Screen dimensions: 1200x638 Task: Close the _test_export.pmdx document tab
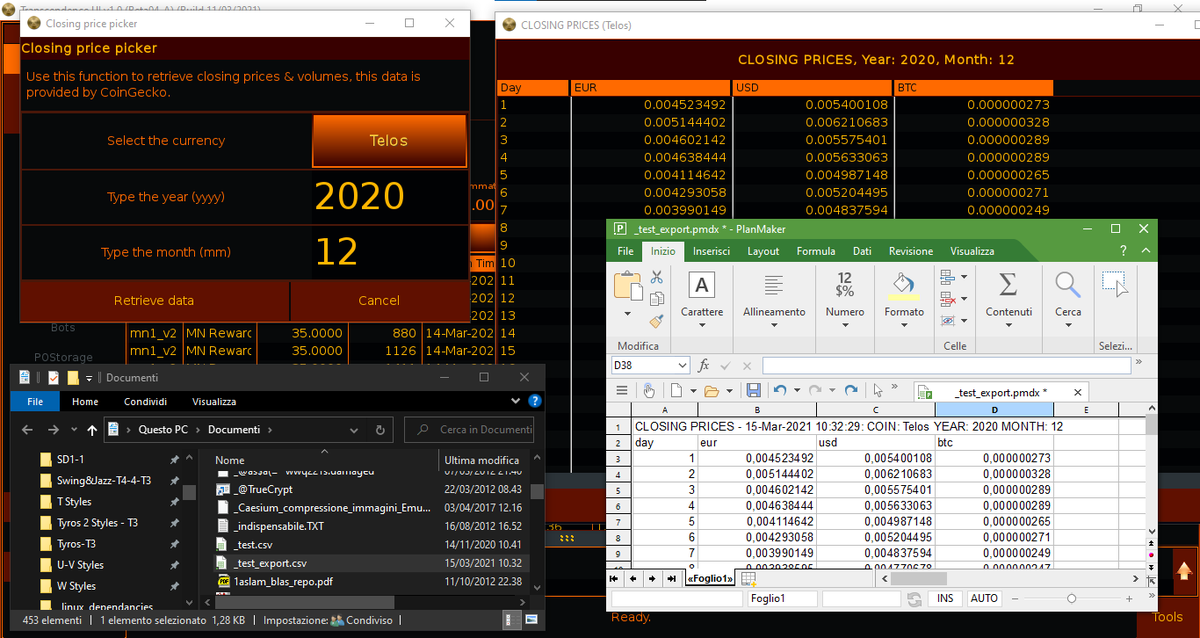[x=1077, y=392]
